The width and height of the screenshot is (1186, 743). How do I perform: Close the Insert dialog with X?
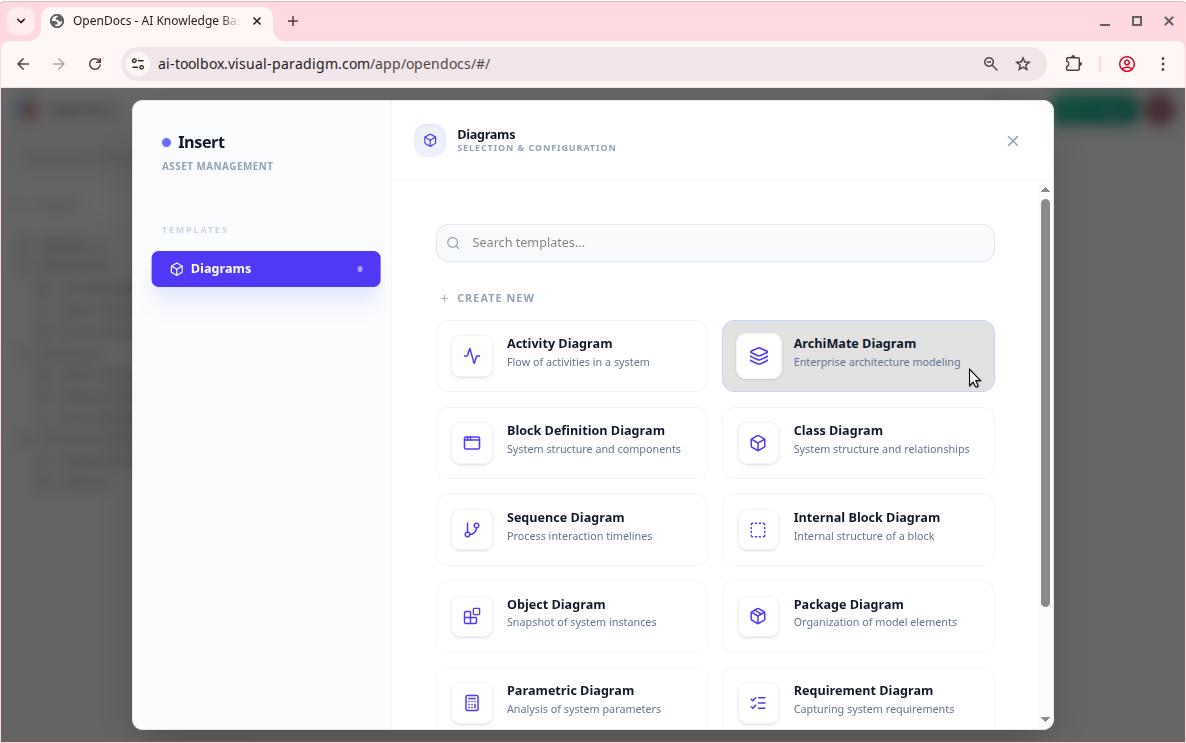(1012, 141)
